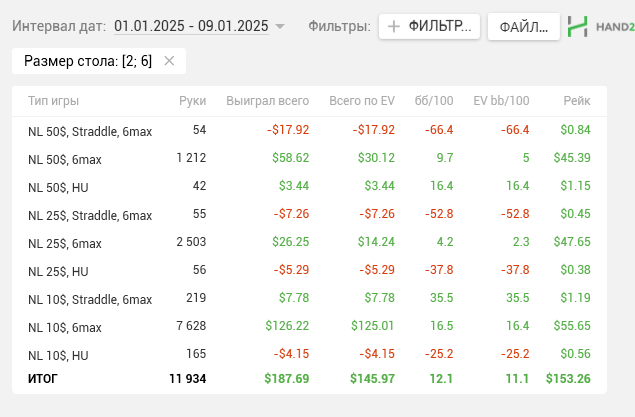This screenshot has height=417, width=635.
Task: Sort by Выиграл всего column header
Action: click(267, 101)
